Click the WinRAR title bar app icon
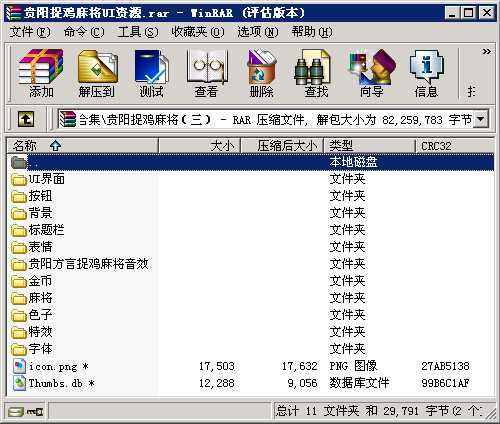This screenshot has height=424, width=500. (x=14, y=13)
